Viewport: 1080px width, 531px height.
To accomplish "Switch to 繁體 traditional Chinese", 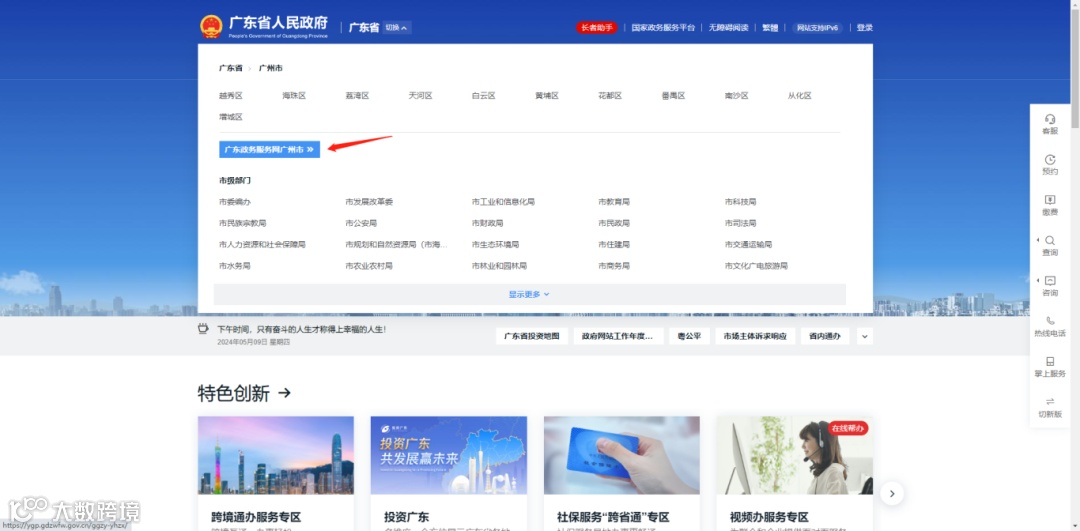I will (x=770, y=28).
